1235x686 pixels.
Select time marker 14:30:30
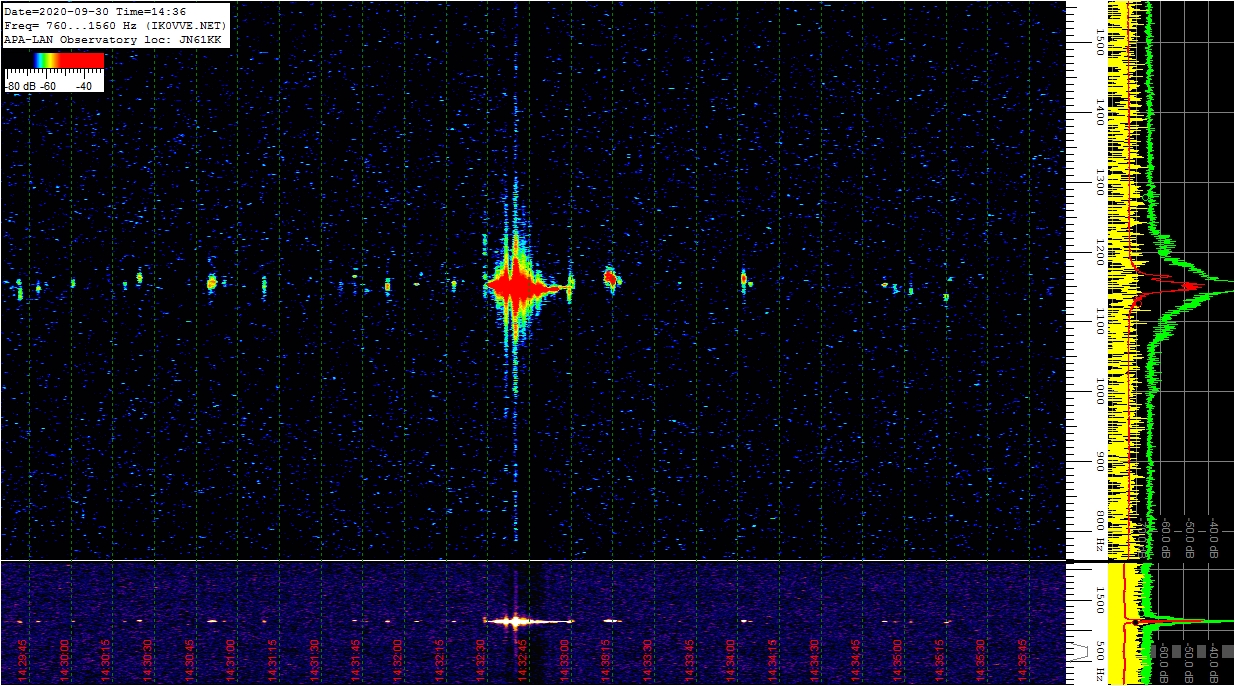point(148,662)
